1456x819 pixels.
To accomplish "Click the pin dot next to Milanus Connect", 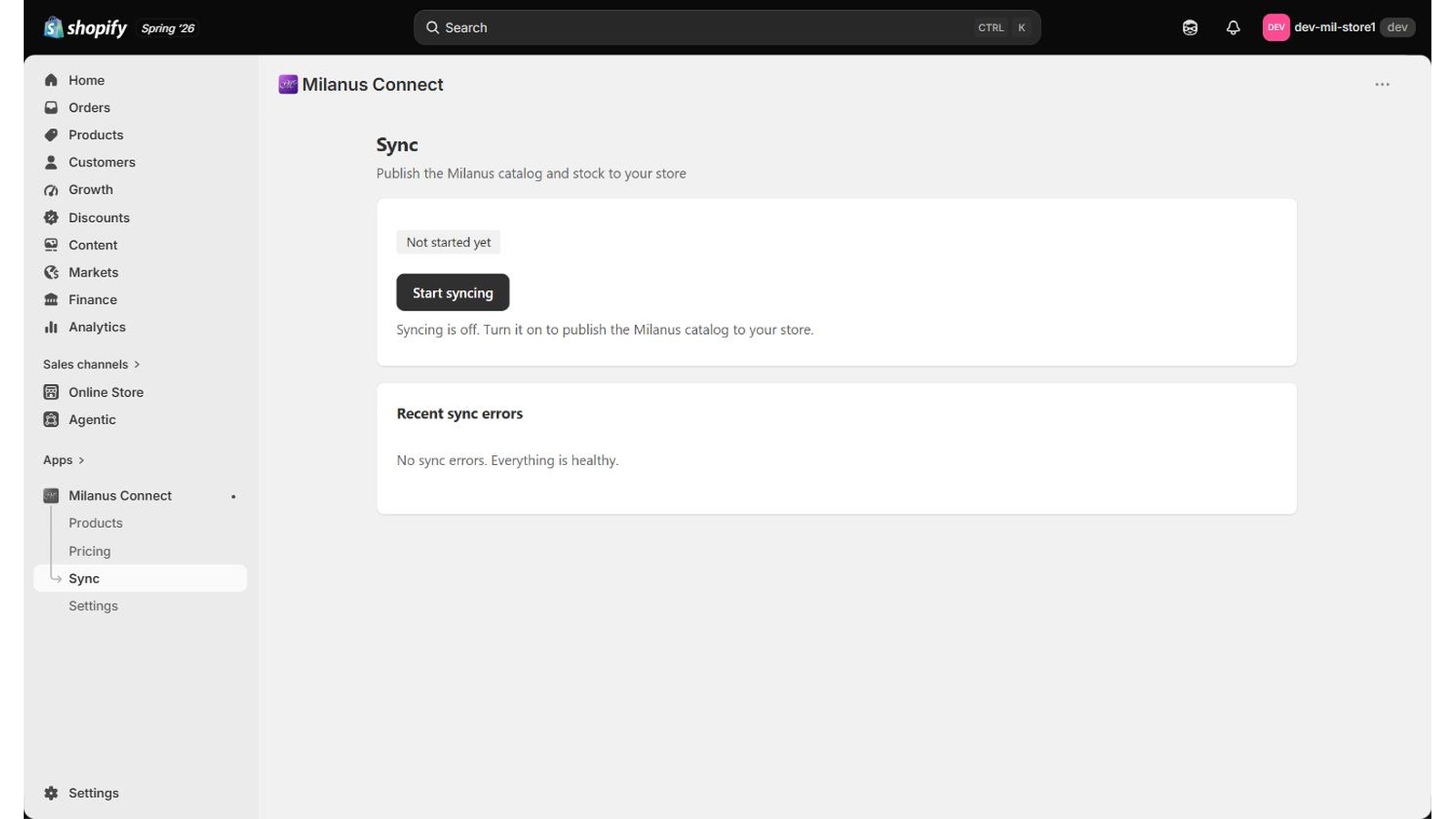I will (x=234, y=497).
